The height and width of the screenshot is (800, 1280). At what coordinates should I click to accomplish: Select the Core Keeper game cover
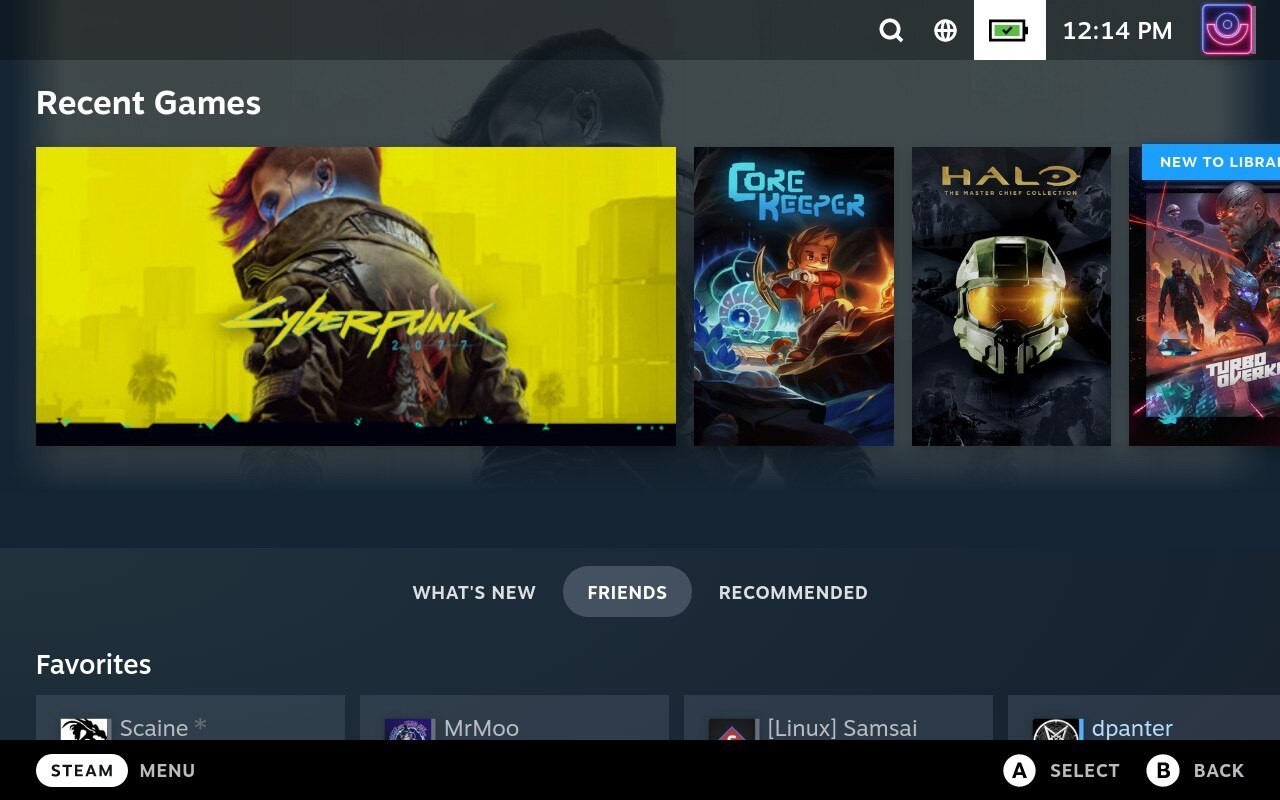click(794, 296)
